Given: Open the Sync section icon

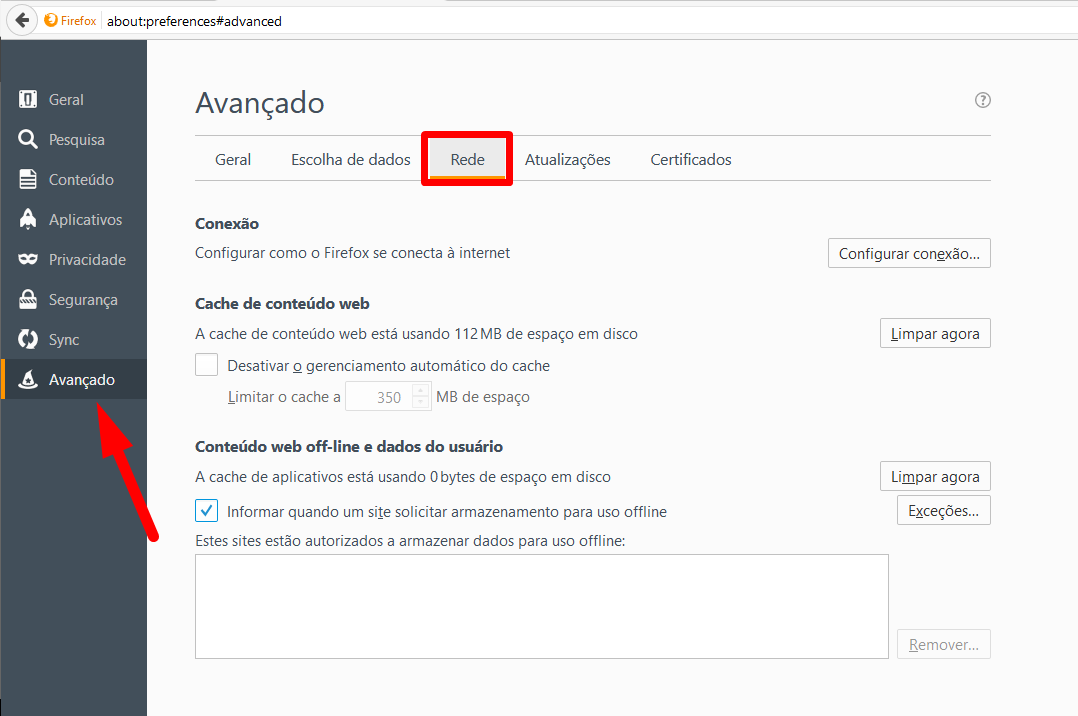Looking at the screenshot, I should pyautogui.click(x=28, y=340).
